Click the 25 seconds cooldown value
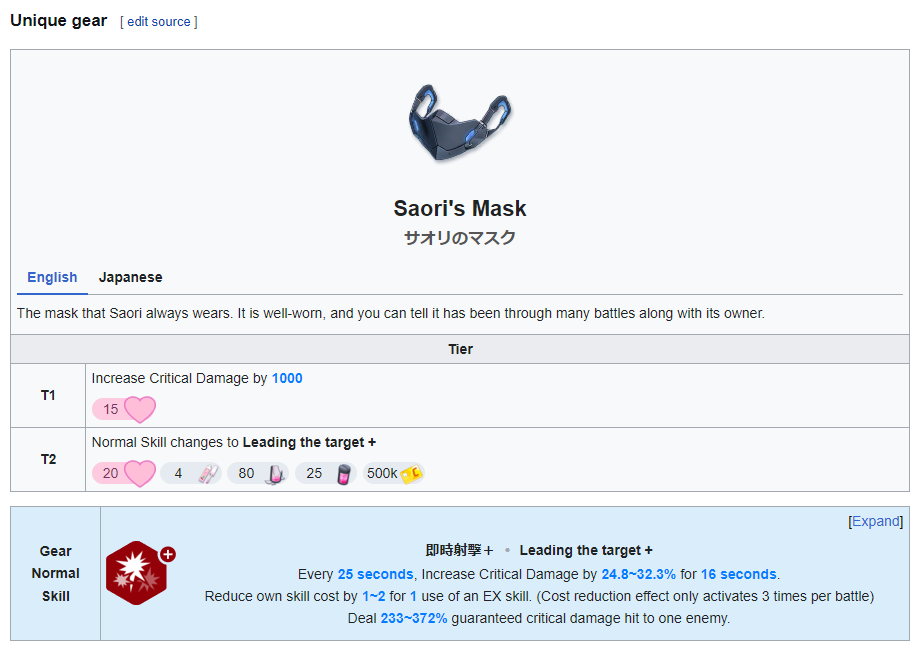This screenshot has width=923, height=656. [x=376, y=574]
